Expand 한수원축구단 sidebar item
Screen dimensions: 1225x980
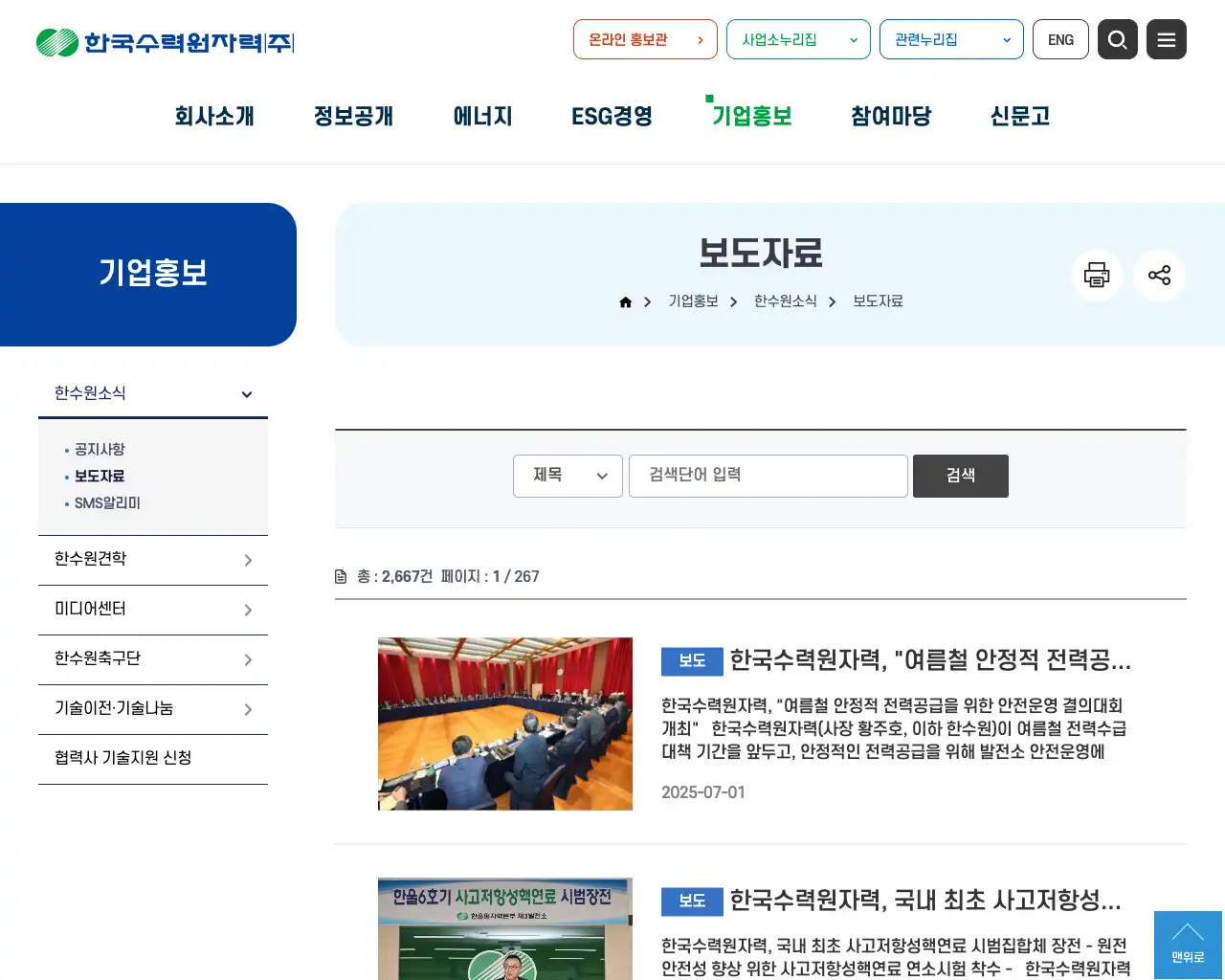(153, 659)
